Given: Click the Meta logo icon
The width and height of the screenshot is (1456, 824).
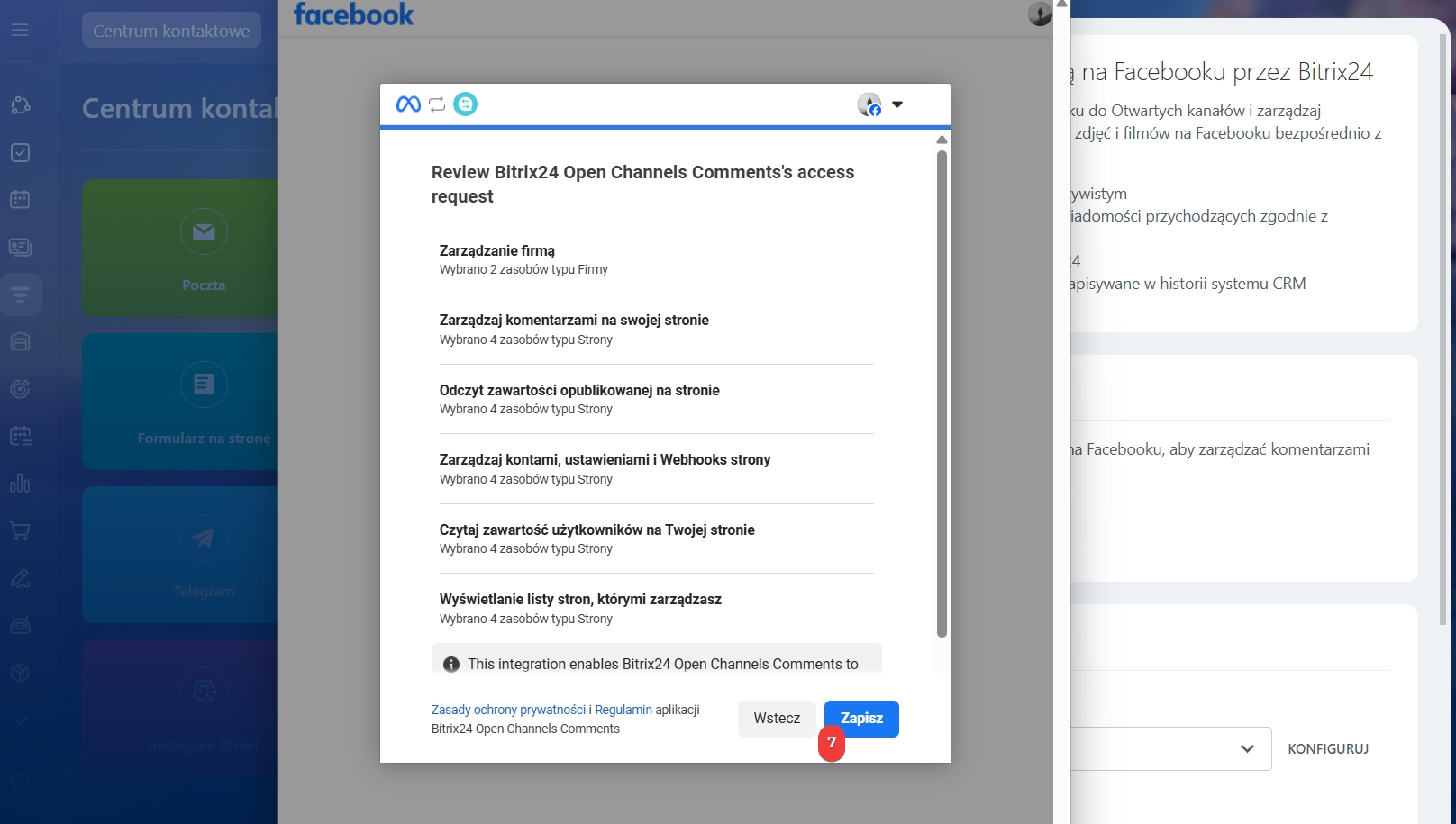Looking at the screenshot, I should coord(408,104).
